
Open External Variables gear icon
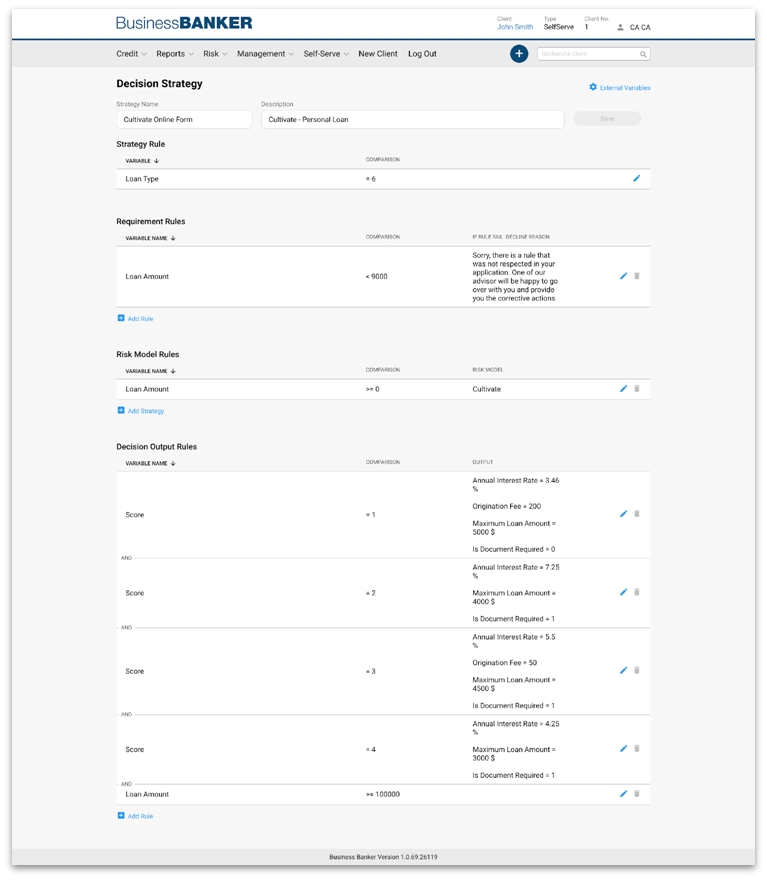pyautogui.click(x=593, y=87)
